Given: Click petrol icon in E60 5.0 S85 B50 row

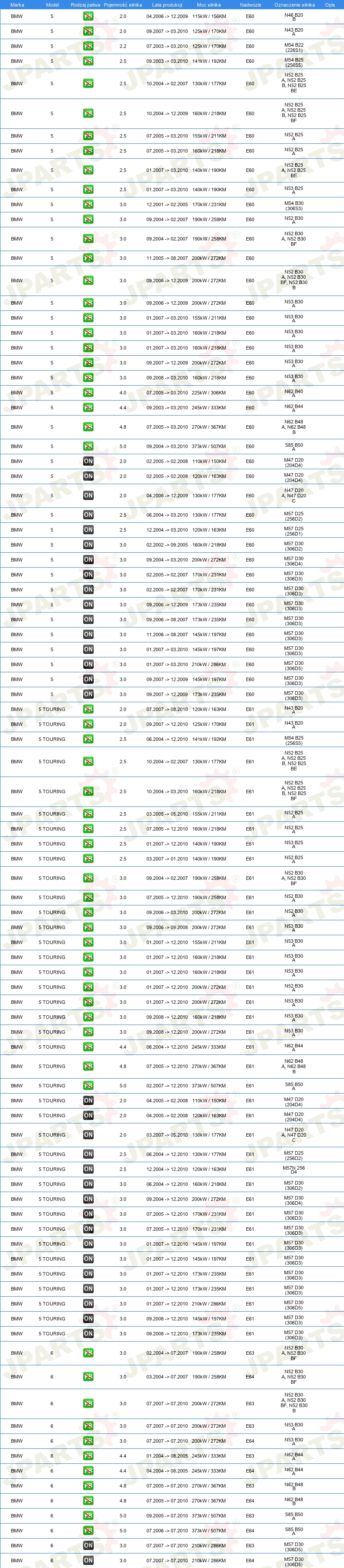Looking at the screenshot, I should tap(88, 446).
